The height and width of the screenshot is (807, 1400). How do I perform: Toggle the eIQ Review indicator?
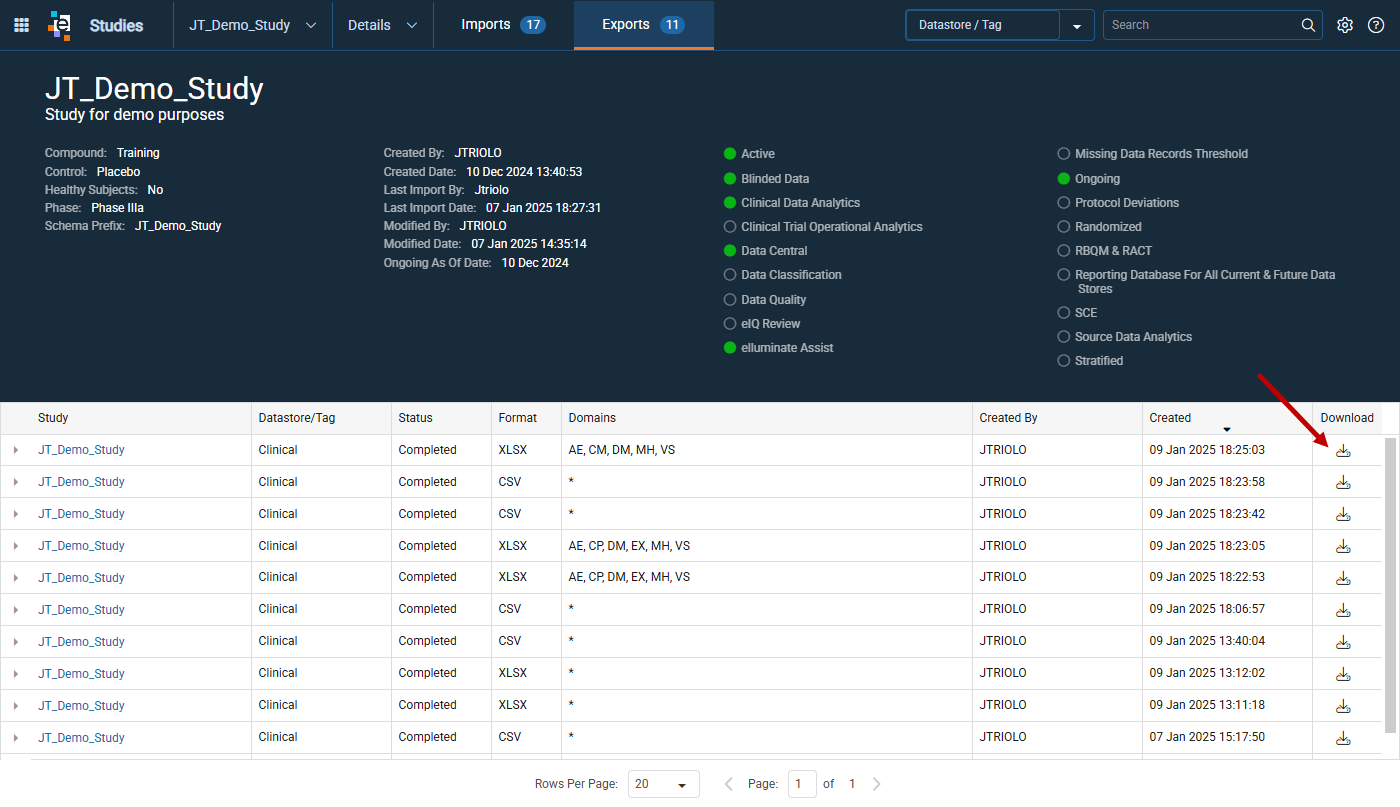730,324
